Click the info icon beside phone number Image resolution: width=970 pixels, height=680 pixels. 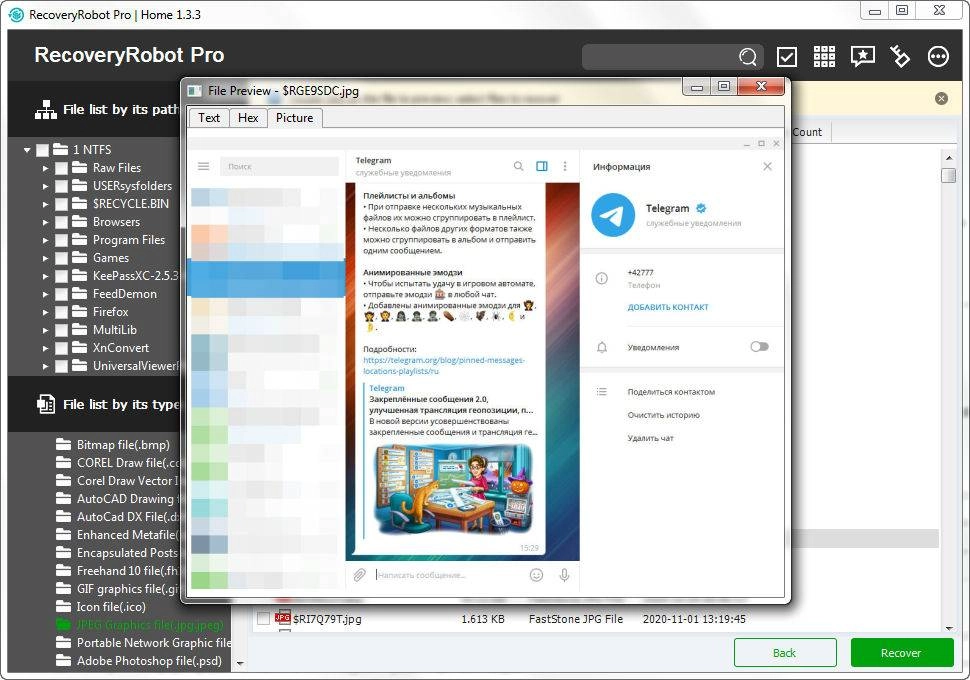601,278
